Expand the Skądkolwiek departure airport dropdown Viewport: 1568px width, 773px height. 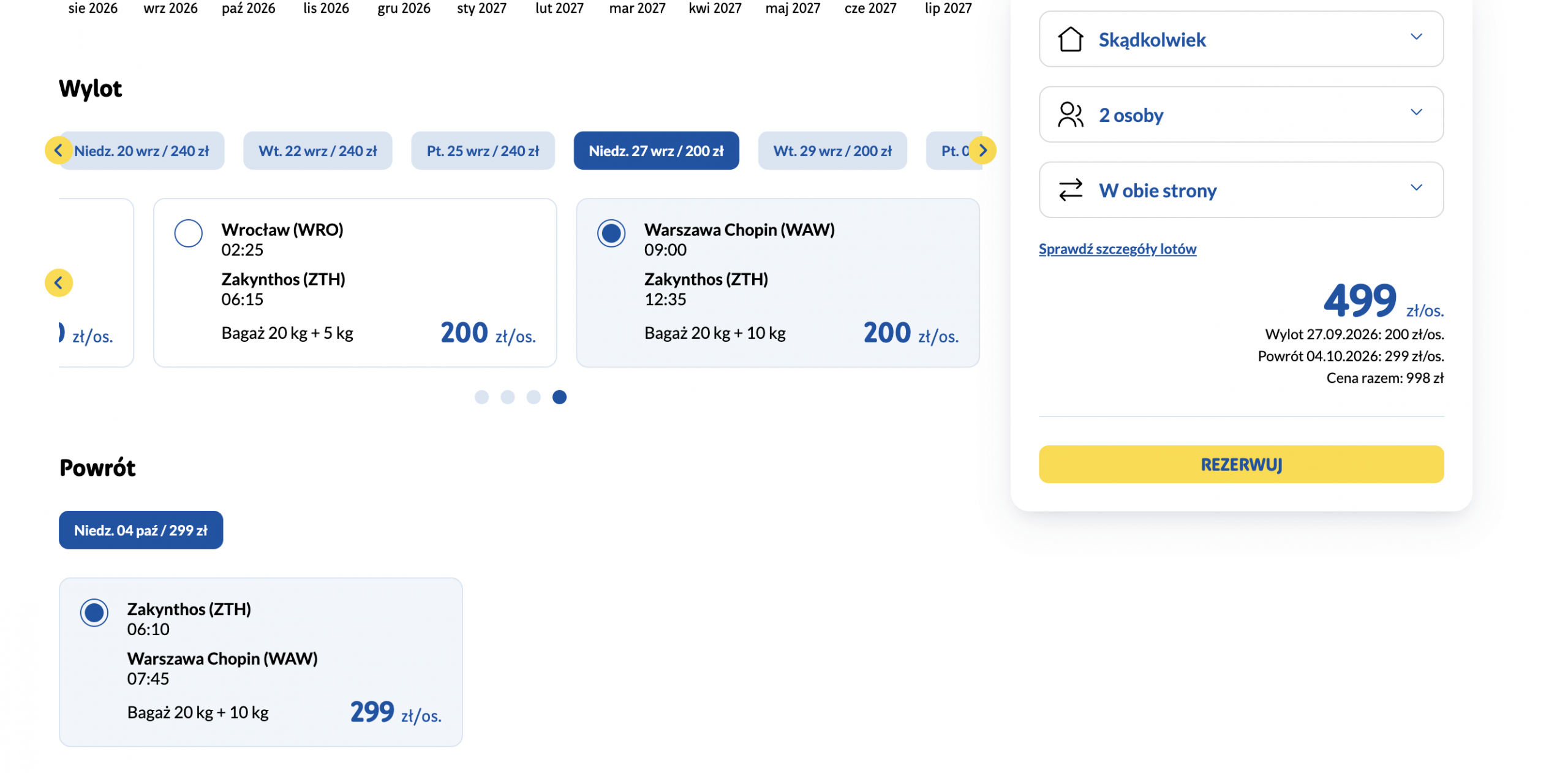click(x=1240, y=39)
